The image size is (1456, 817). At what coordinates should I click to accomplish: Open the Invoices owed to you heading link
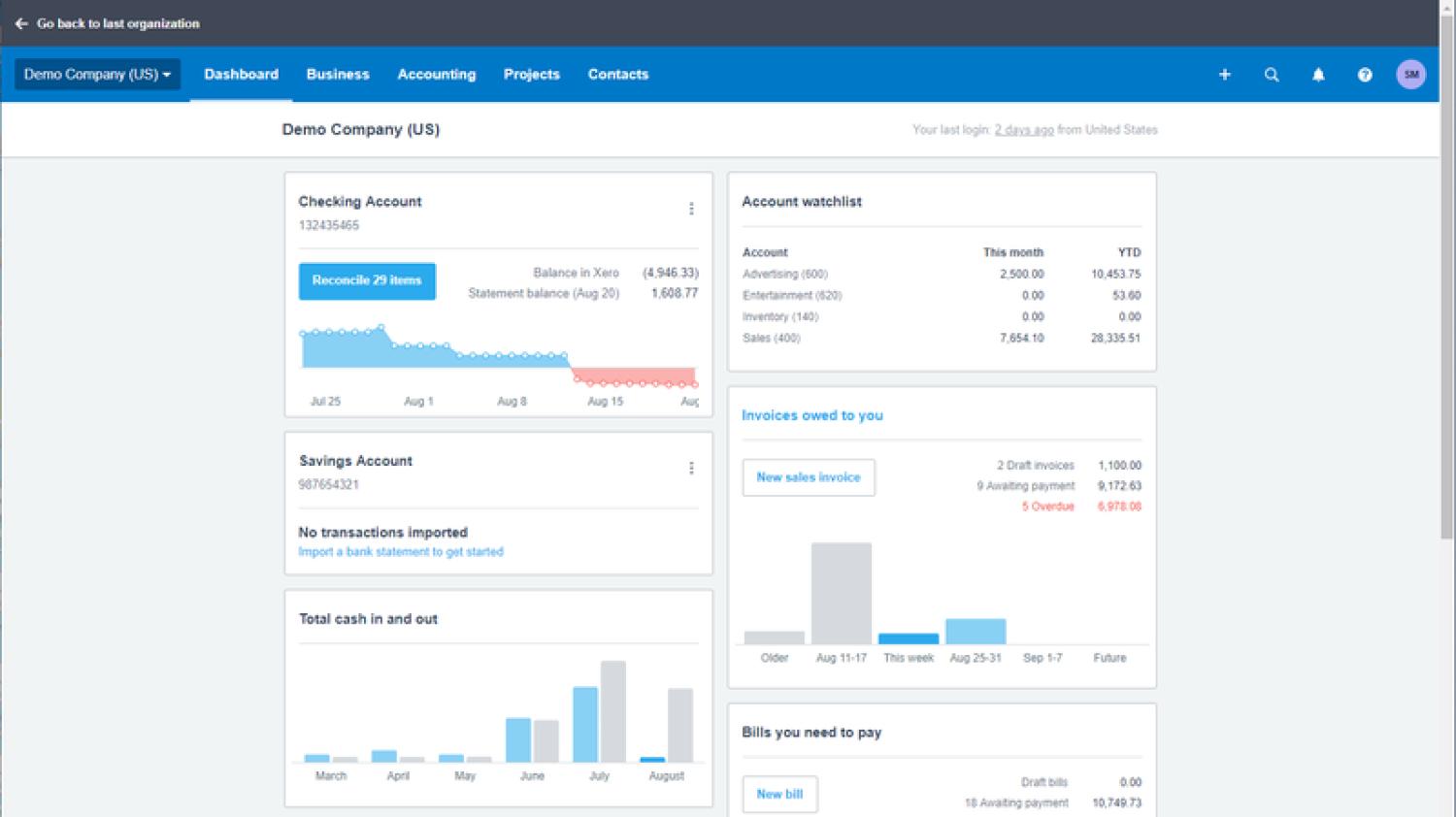(x=812, y=415)
